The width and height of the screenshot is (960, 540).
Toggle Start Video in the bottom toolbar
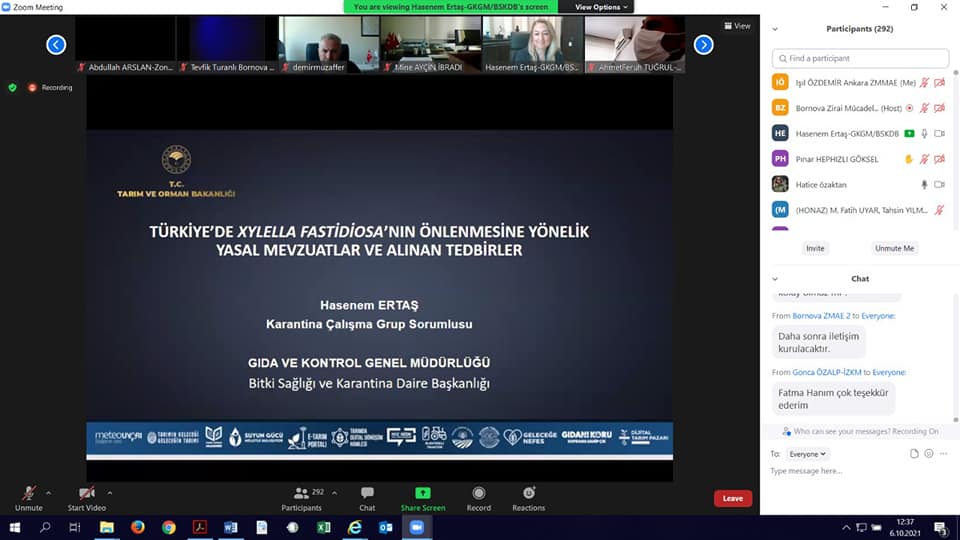coord(87,497)
